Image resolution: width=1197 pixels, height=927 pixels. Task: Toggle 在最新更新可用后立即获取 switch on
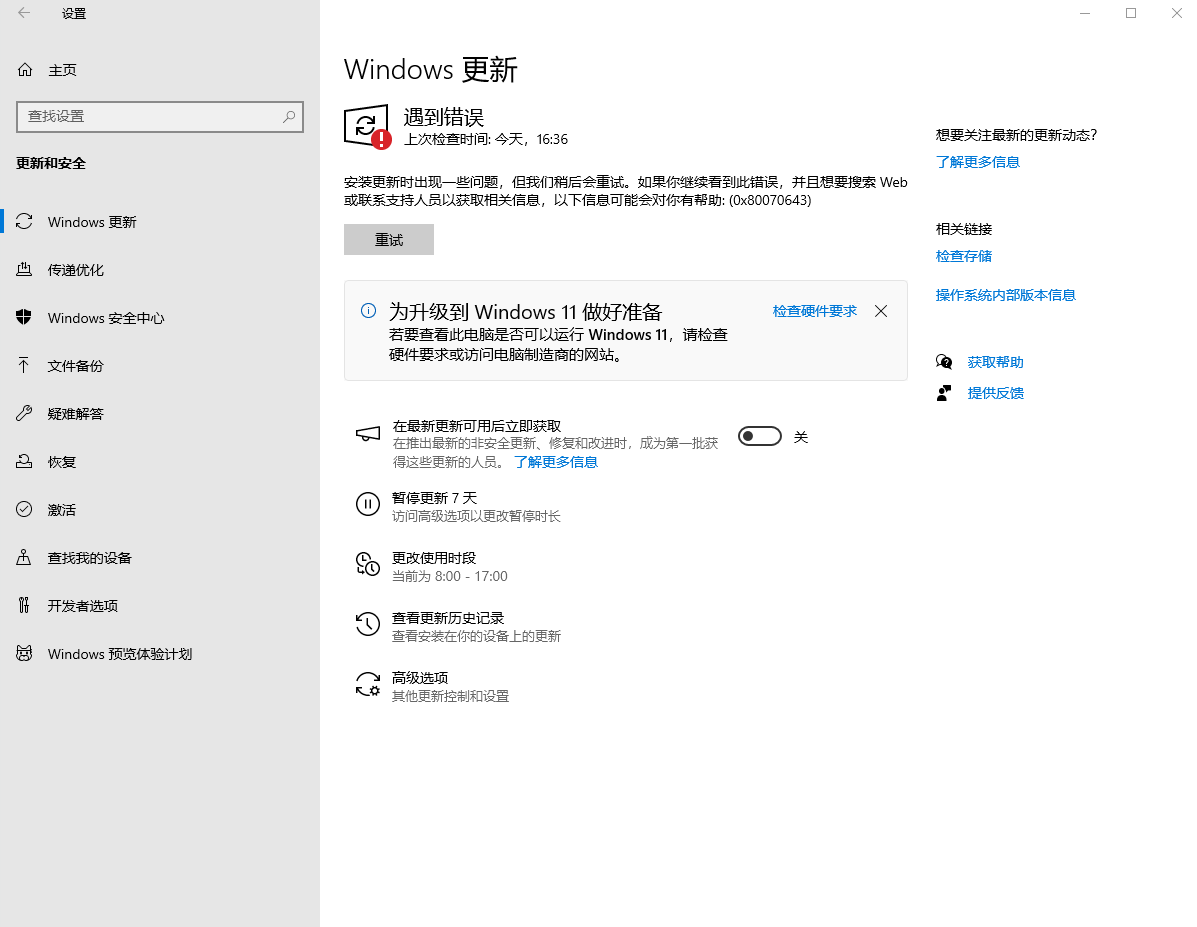point(760,436)
